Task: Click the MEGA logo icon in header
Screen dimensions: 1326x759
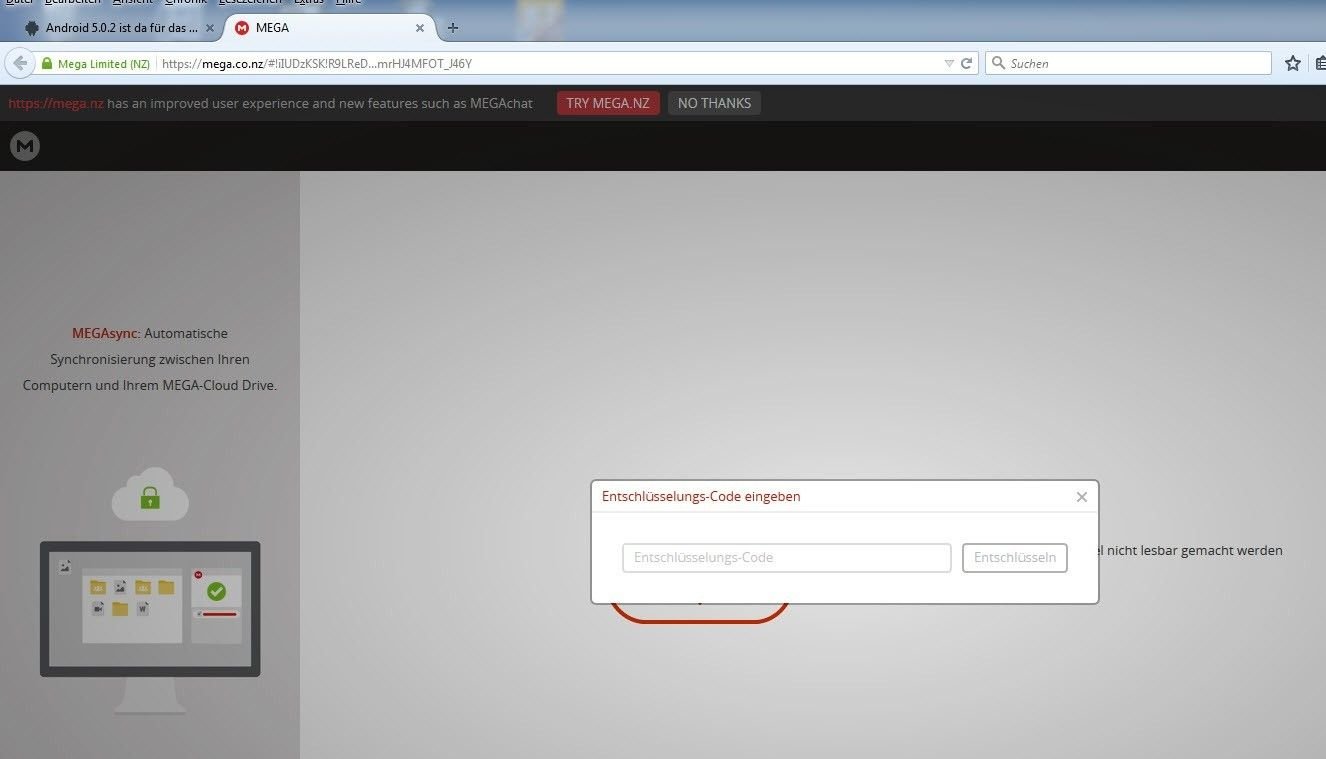Action: pyautogui.click(x=25, y=147)
